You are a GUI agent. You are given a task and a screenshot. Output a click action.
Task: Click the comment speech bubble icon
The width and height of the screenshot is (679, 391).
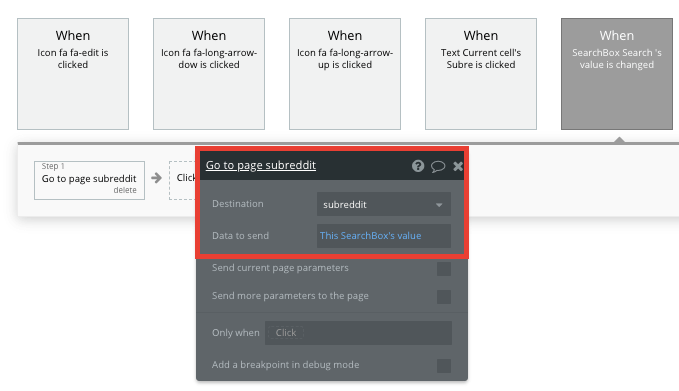(x=438, y=166)
